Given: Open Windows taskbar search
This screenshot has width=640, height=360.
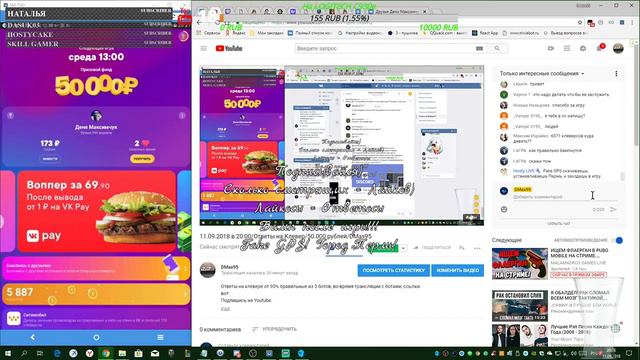Looking at the screenshot, I should (24, 353).
